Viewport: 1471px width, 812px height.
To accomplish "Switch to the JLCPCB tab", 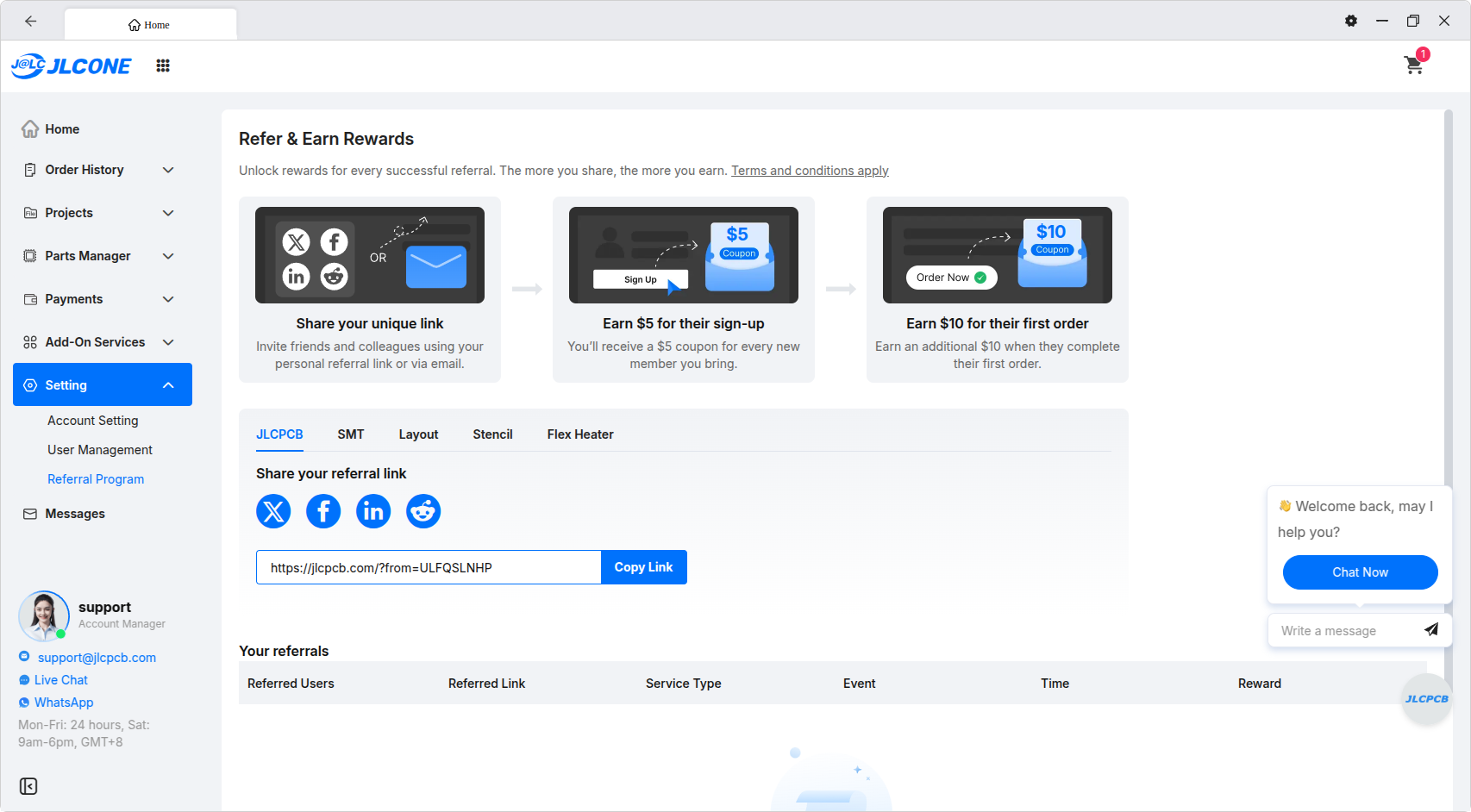I will coord(279,434).
